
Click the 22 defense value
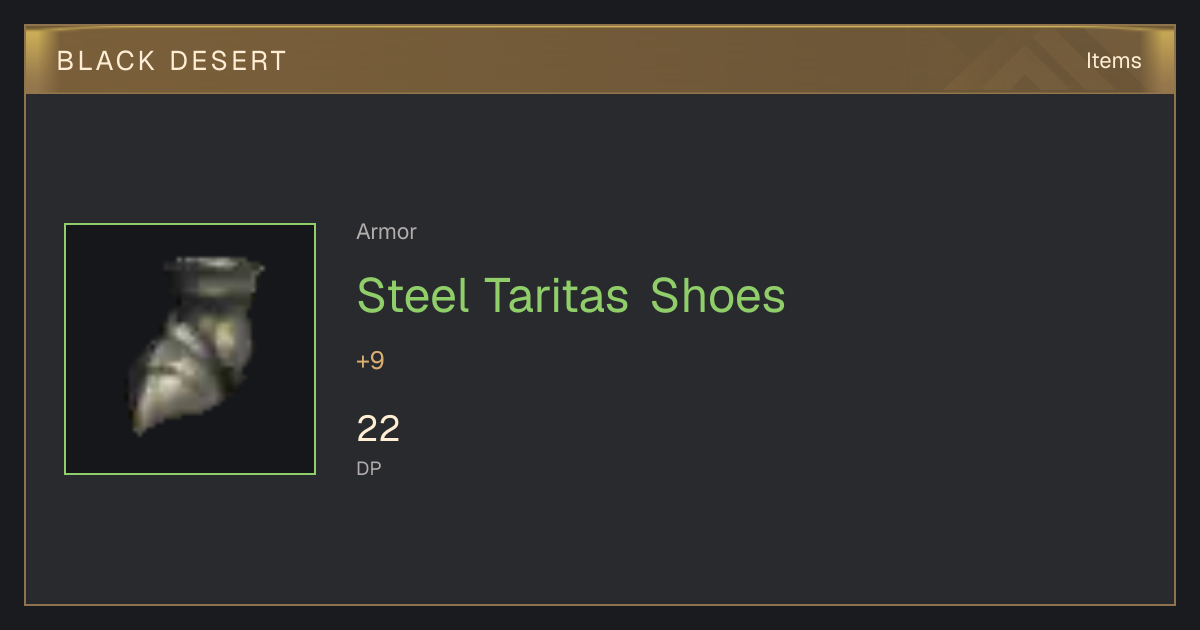[x=378, y=429]
